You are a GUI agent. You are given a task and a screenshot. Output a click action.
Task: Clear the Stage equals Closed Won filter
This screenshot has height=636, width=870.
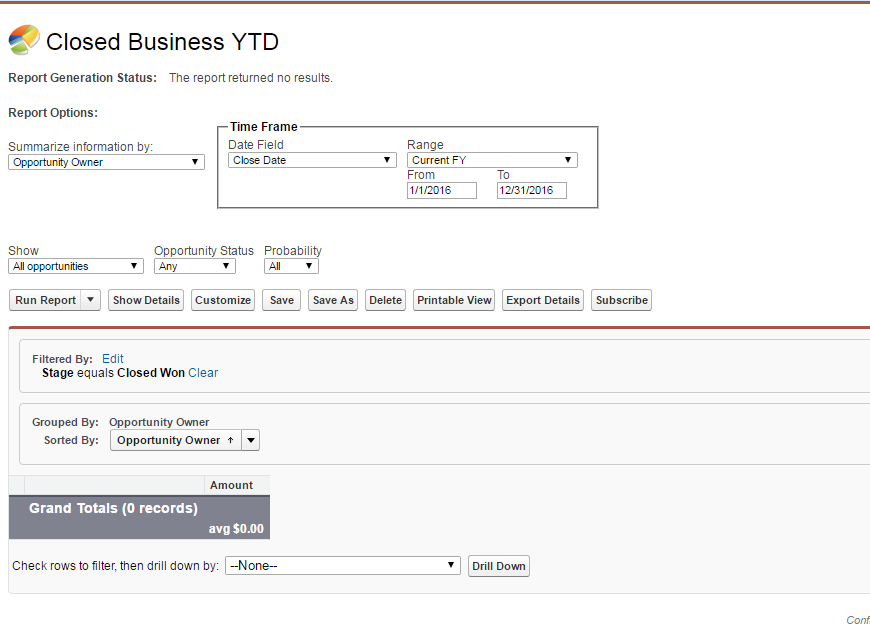[x=203, y=373]
